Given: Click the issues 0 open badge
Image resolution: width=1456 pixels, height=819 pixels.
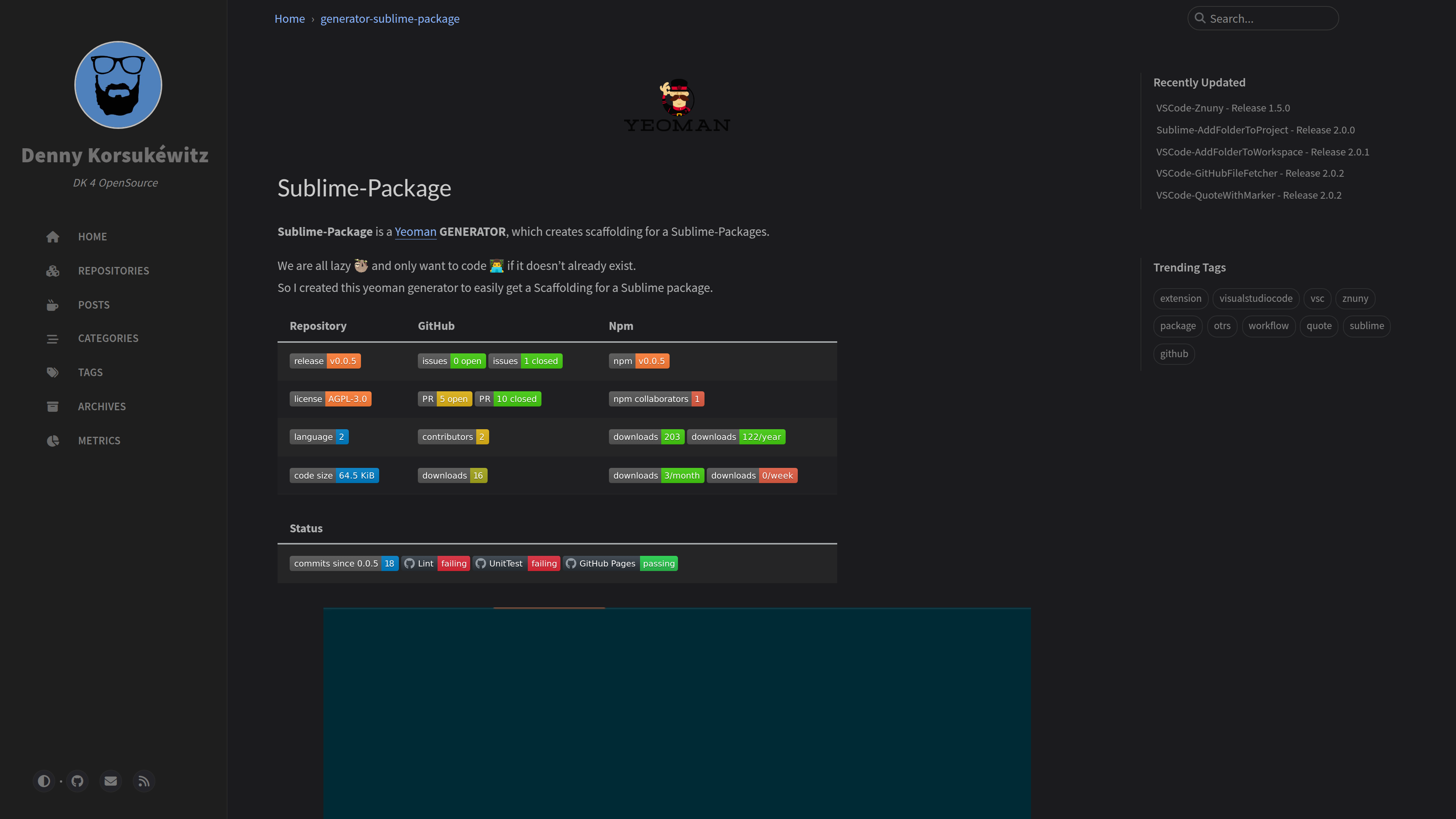Looking at the screenshot, I should [452, 361].
